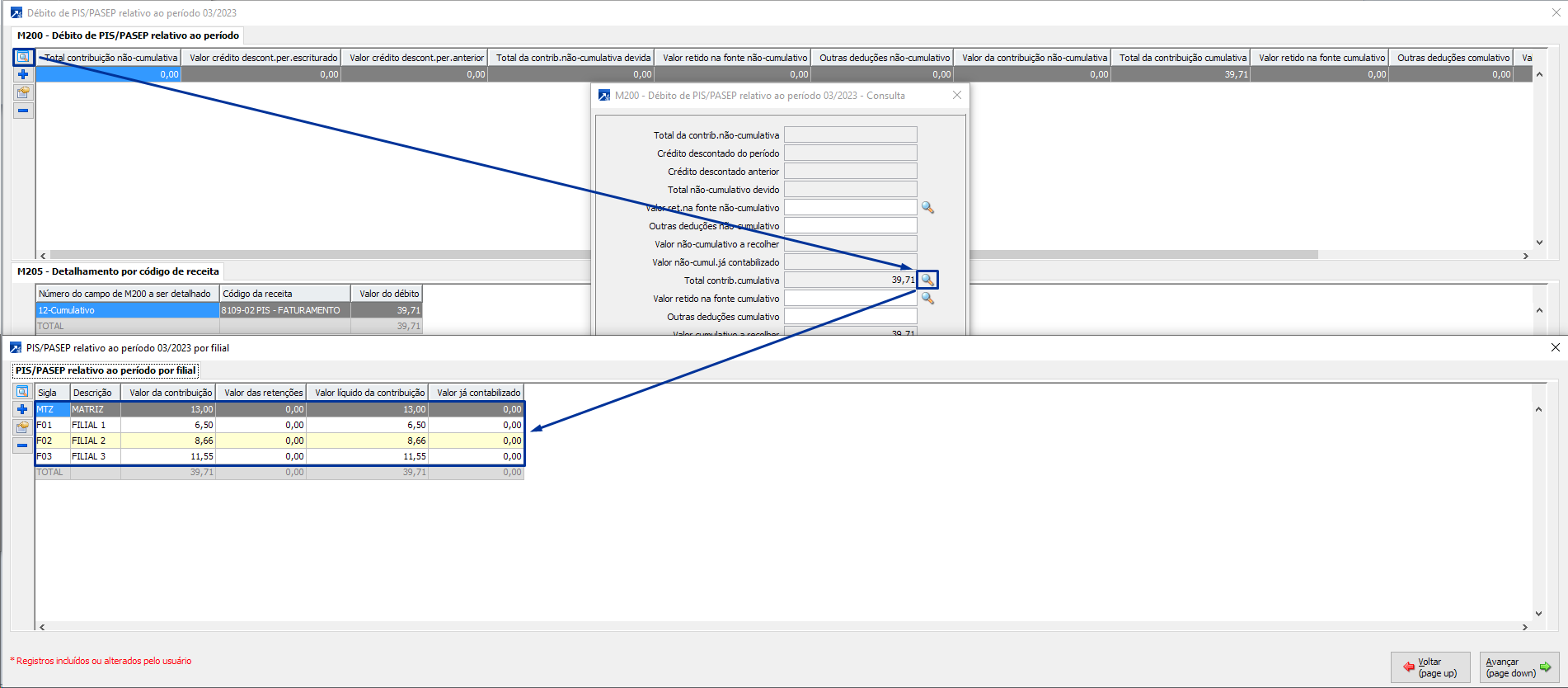This screenshot has width=1568, height=688.
Task: Close the M200 Consulta dialog
Action: pos(956,95)
